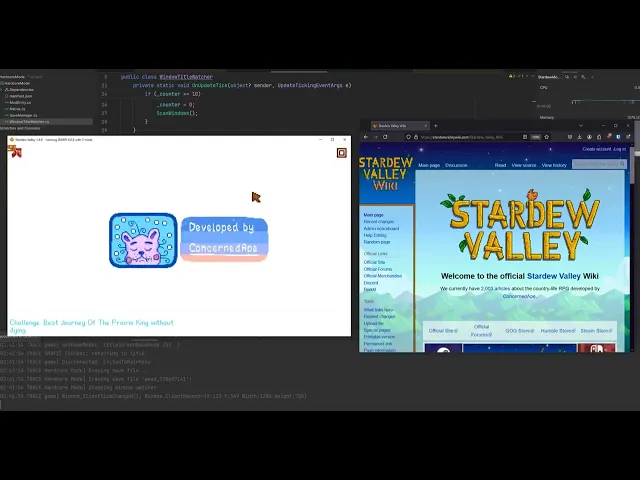This screenshot has height=480, width=640.
Task: Open Official Forums sidebar link
Action: [378, 269]
